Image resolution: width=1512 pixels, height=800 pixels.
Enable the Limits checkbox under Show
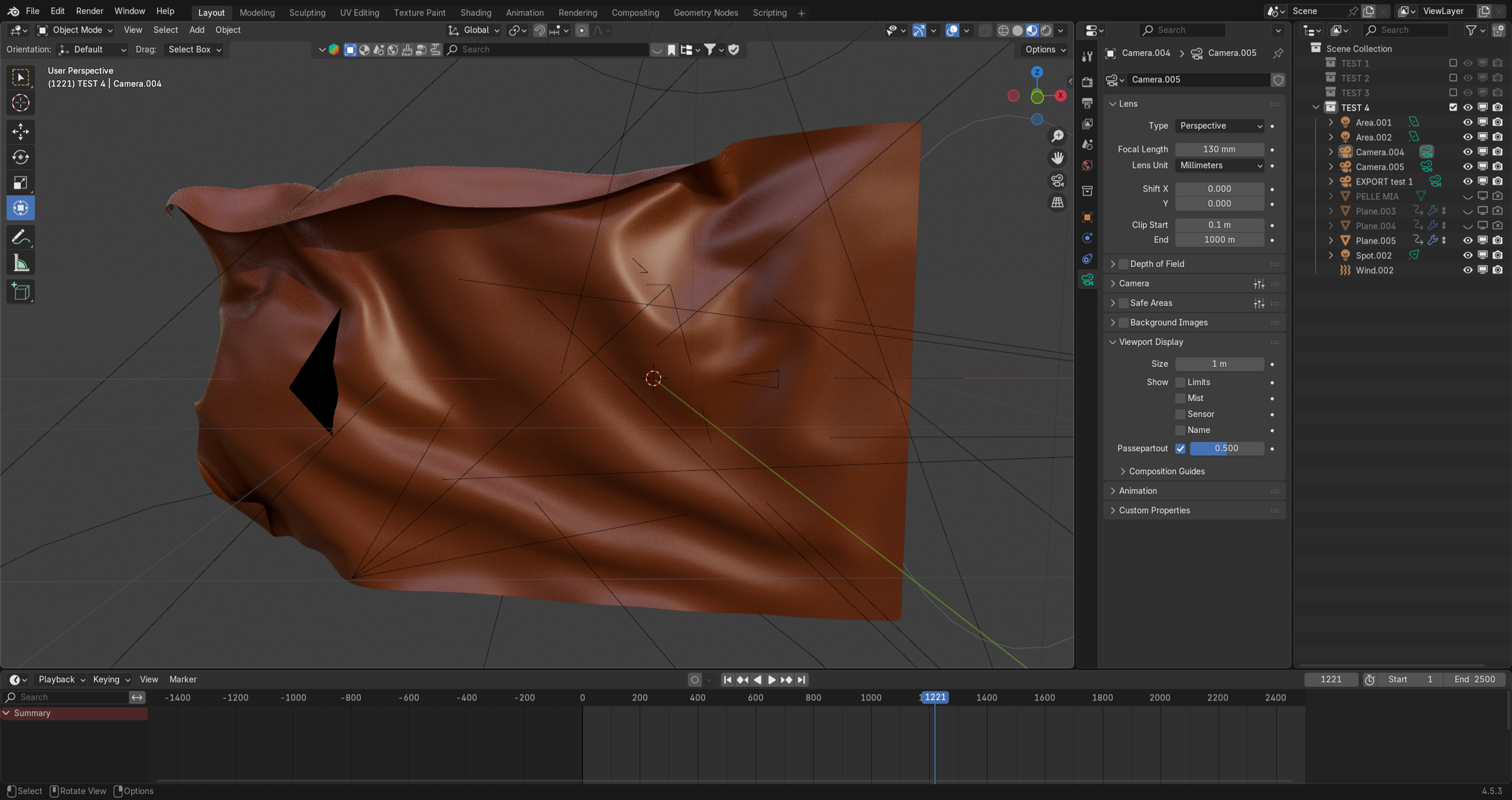pyautogui.click(x=1180, y=382)
